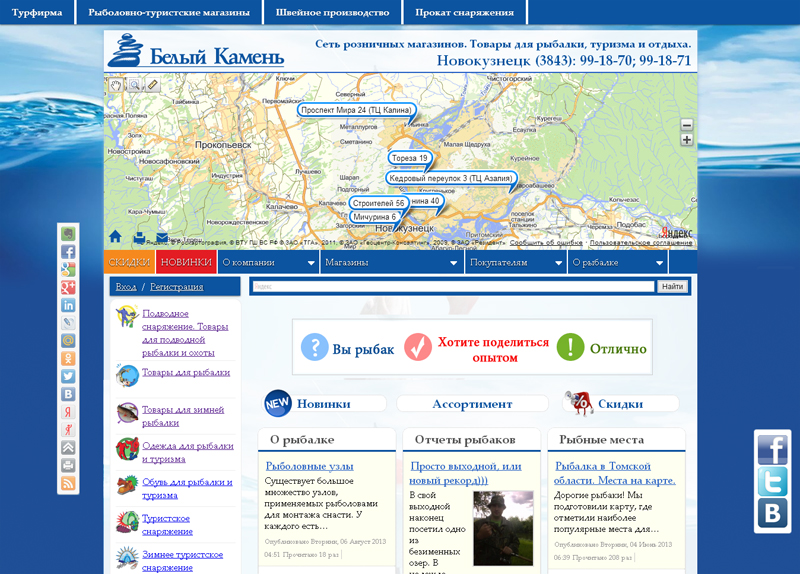Open the СКИДКИ orange tab
The height and width of the screenshot is (574, 800).
point(130,262)
